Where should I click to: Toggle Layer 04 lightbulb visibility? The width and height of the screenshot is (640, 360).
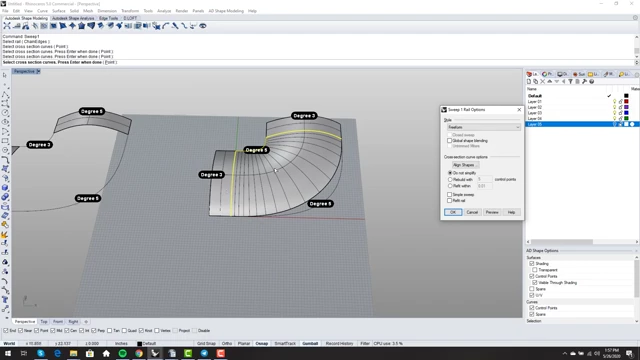614,118
